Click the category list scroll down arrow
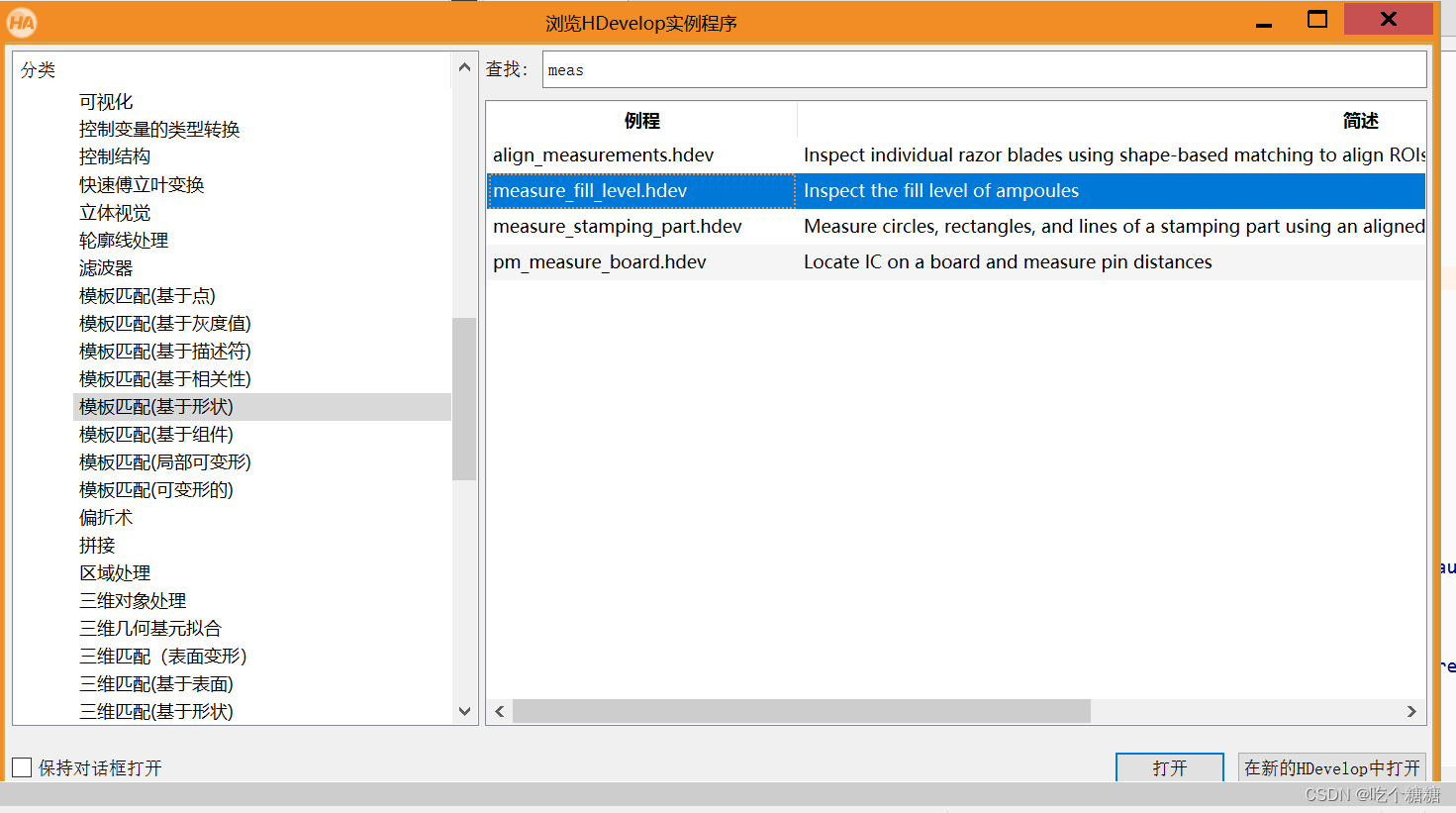Viewport: 1456px width, 813px height. coord(464,711)
